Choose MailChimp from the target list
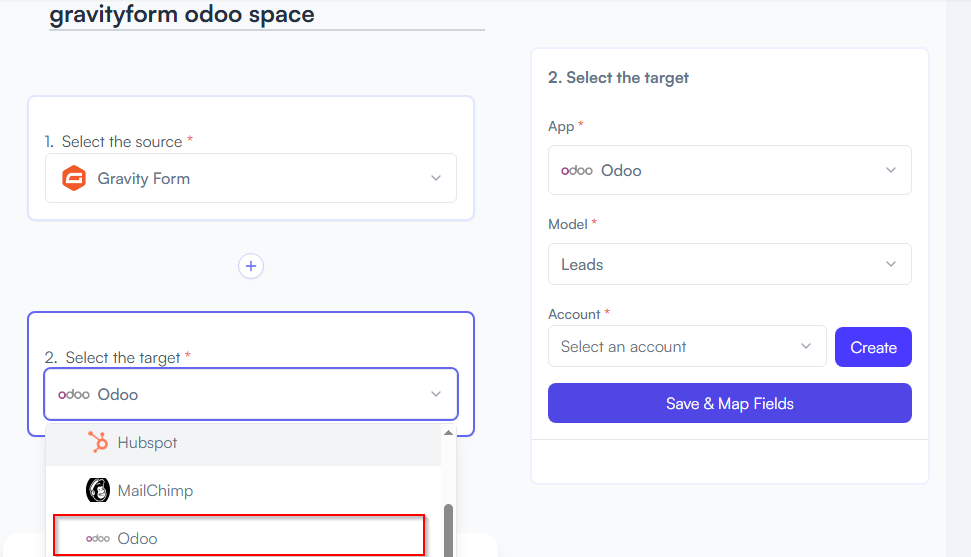 [x=243, y=491]
